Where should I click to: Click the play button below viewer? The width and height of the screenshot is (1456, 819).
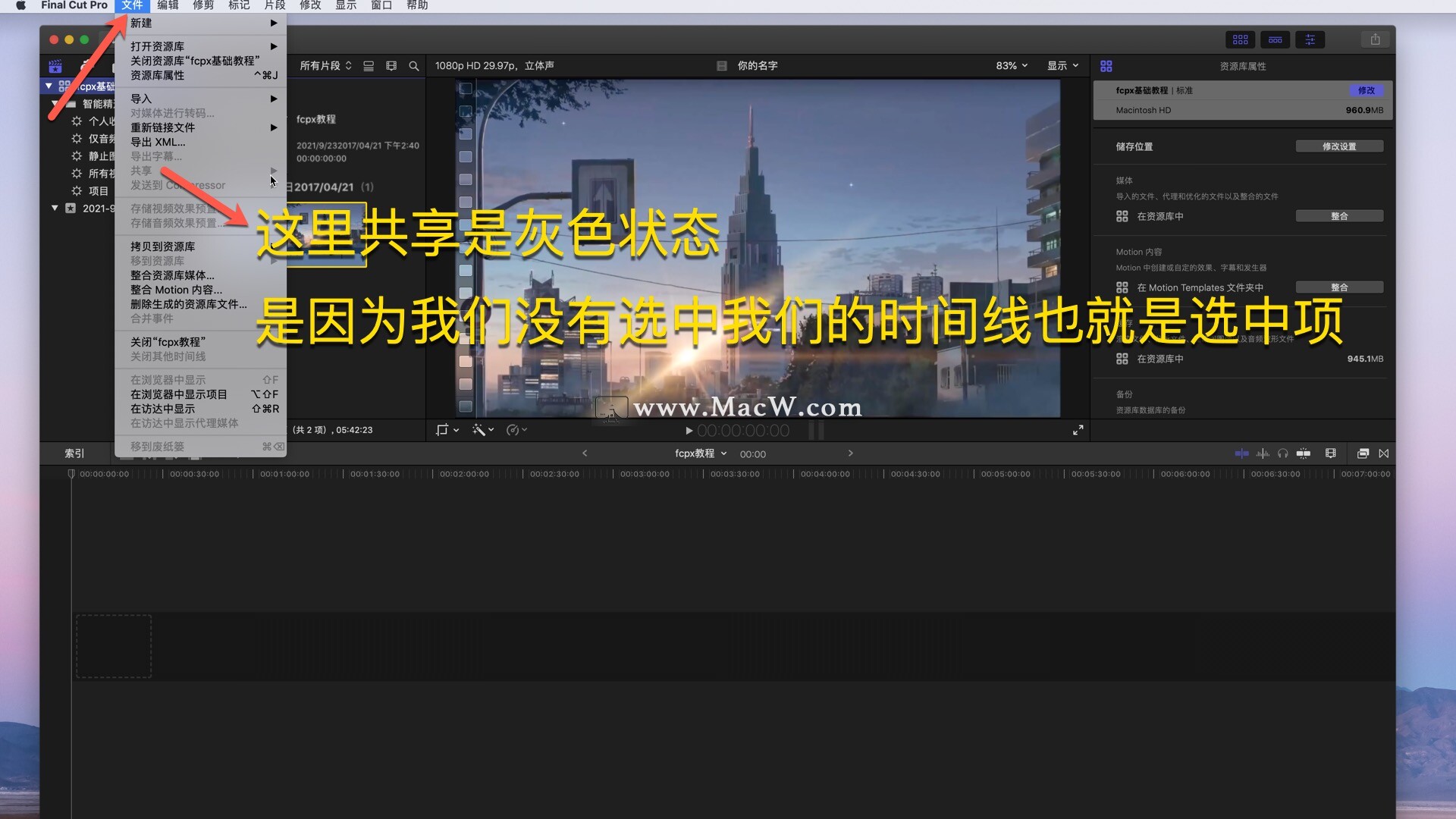(x=689, y=431)
